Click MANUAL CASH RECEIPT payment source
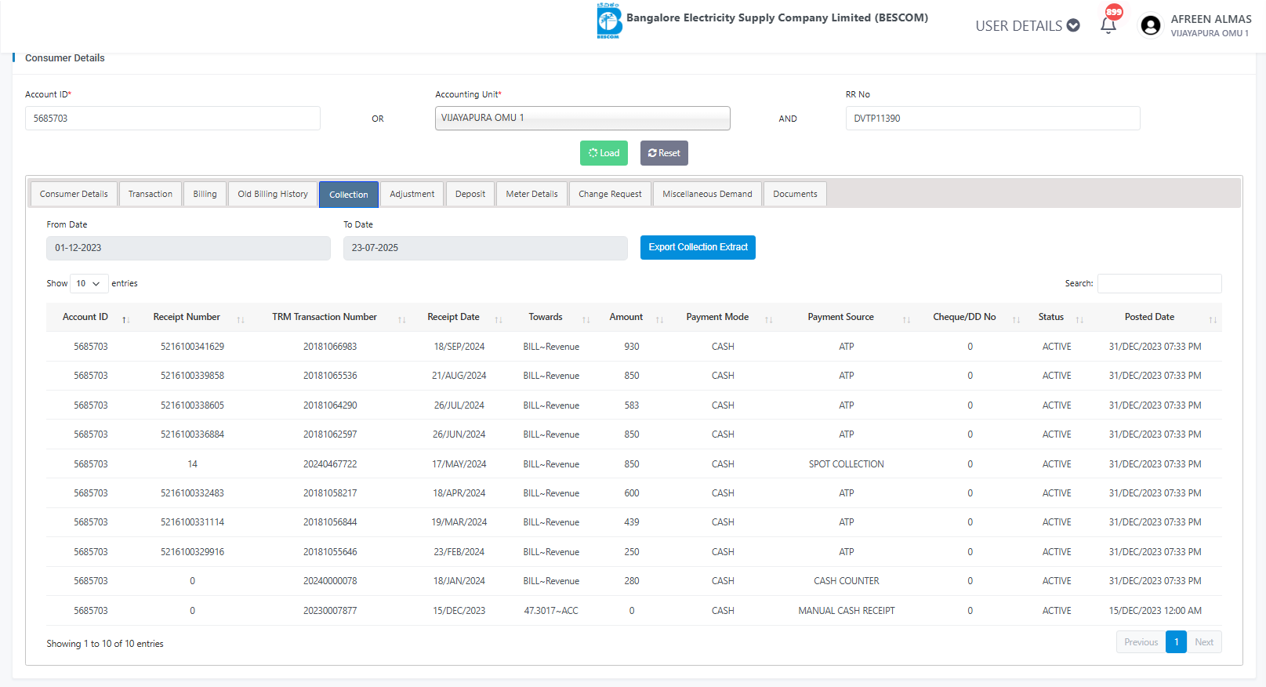 [846, 610]
